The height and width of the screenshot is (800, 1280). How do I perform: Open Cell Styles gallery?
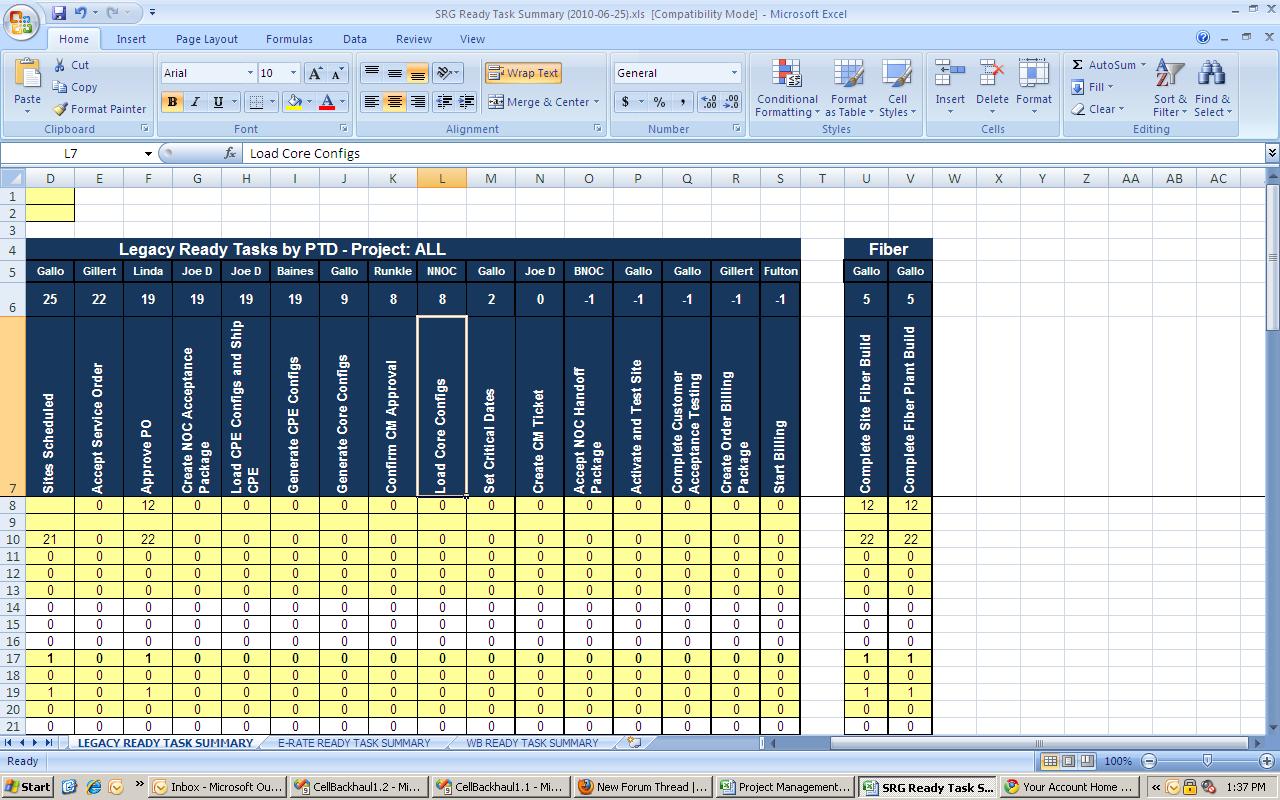coord(897,88)
